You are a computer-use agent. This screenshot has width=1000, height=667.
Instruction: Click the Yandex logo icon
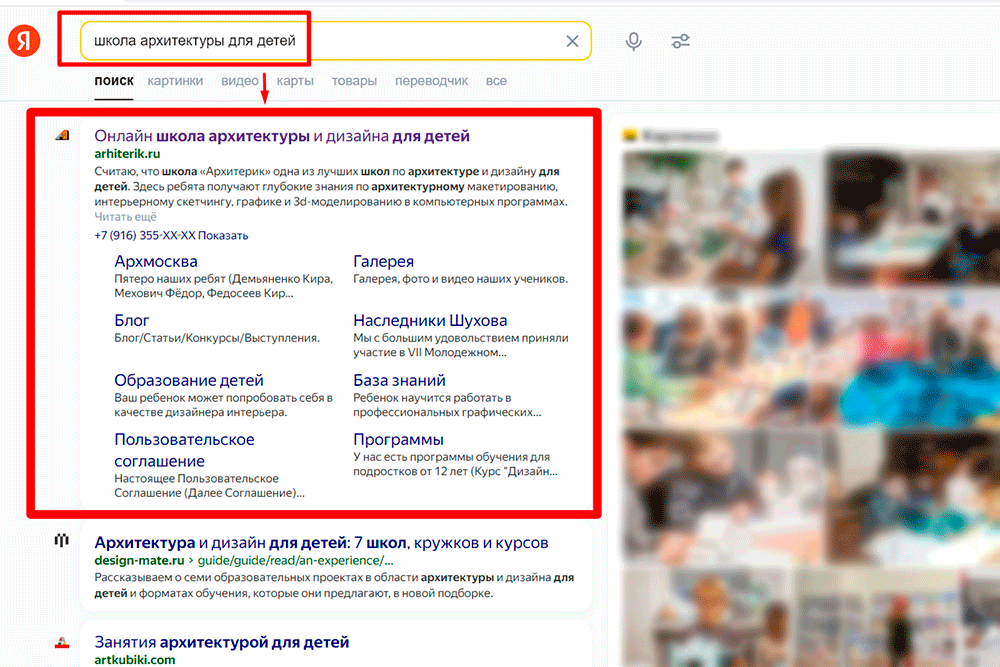24,41
